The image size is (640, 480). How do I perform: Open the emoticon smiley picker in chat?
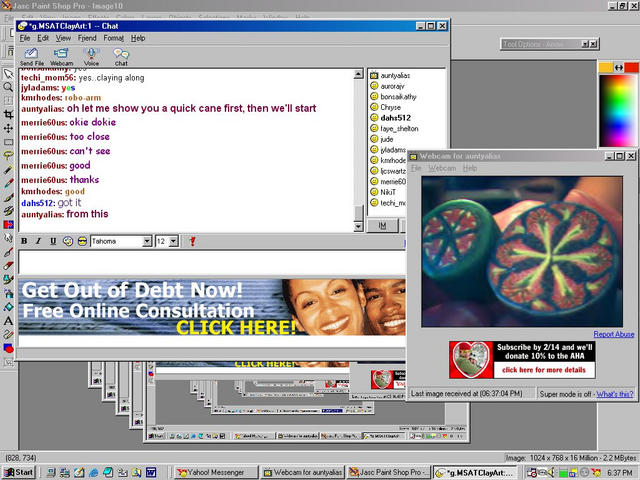(x=82, y=241)
